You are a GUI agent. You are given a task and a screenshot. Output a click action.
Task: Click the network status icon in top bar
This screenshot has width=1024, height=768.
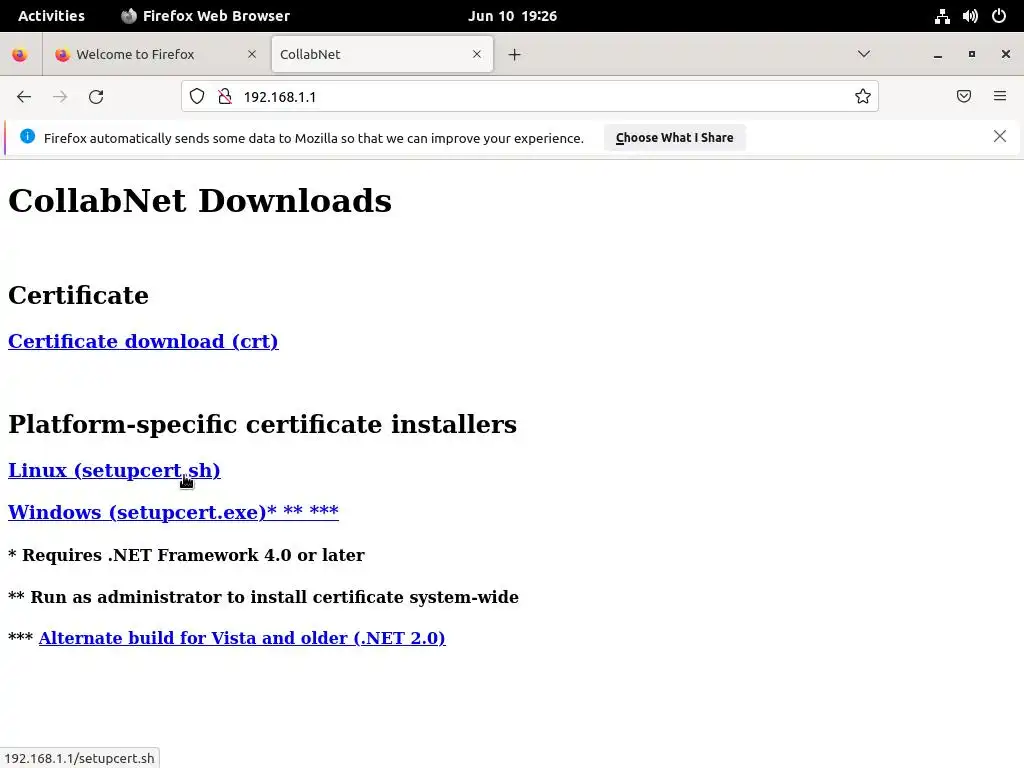[x=942, y=16]
